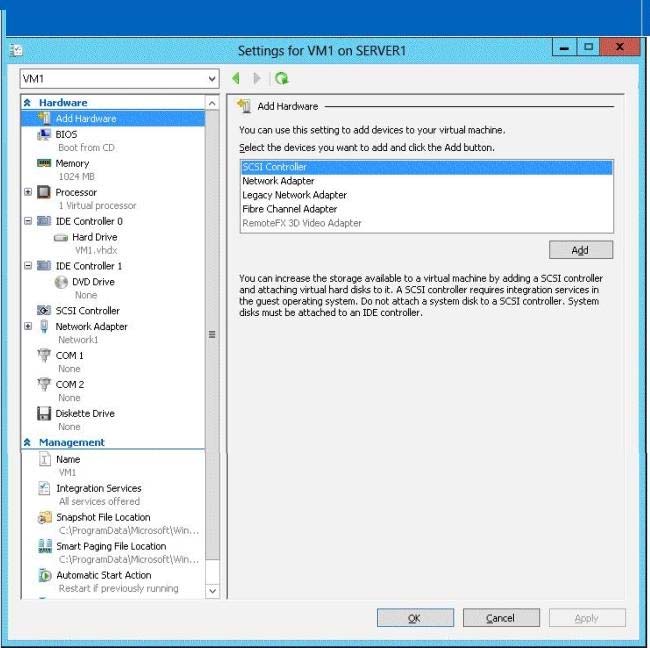This screenshot has height=648, width=650.
Task: Click the green refresh icon in toolbar
Action: click(x=282, y=78)
